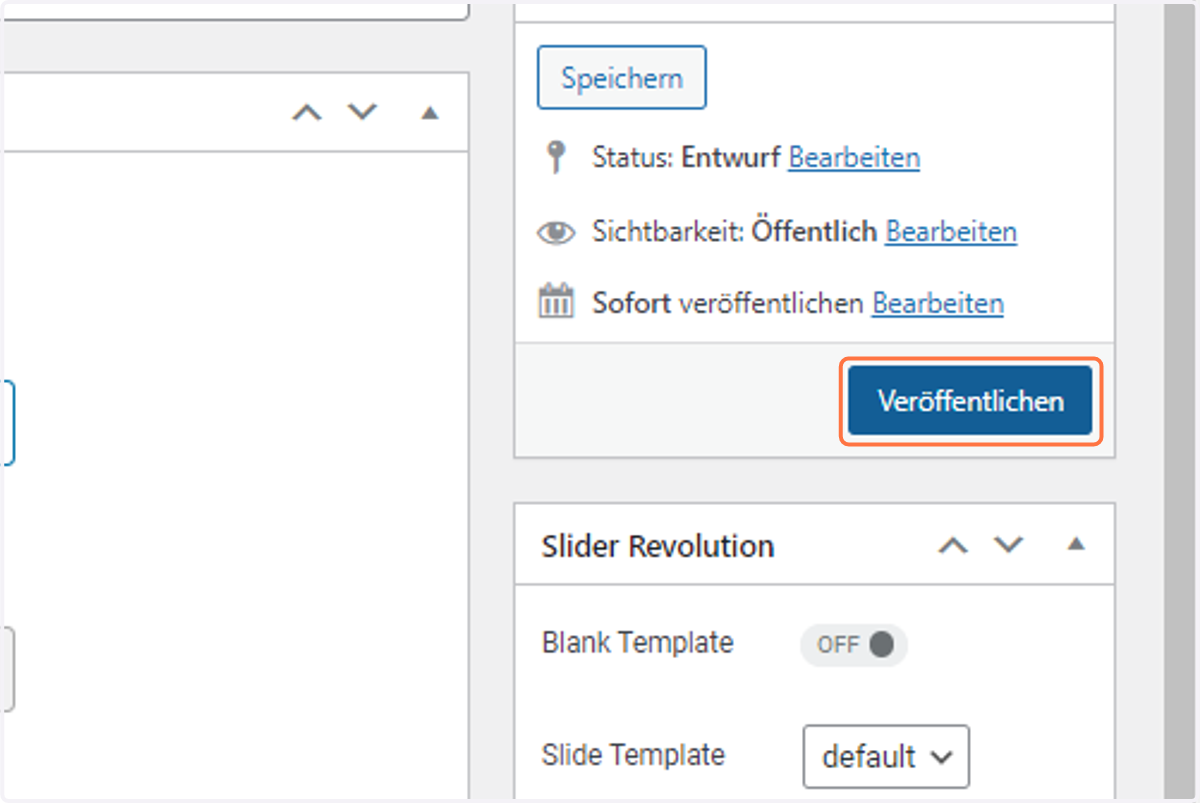Edit the Status Entwurf setting
1200x803 pixels.
(854, 157)
